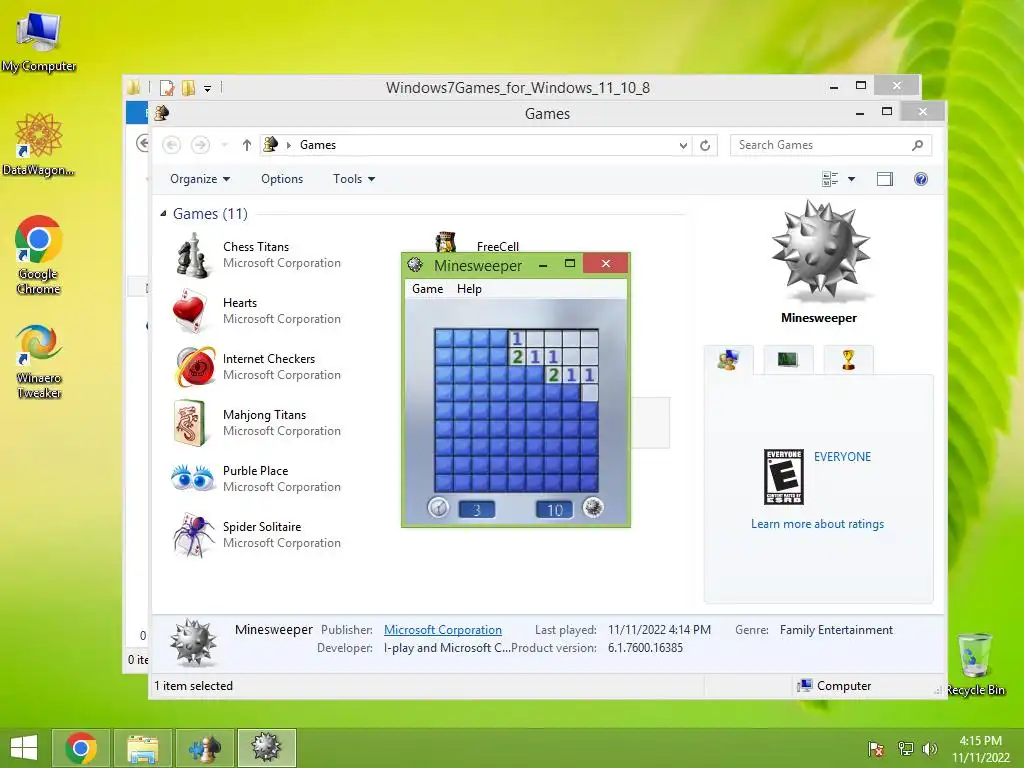Open Winaero Tweaker desktop shortcut
1024x768 pixels.
point(39,361)
